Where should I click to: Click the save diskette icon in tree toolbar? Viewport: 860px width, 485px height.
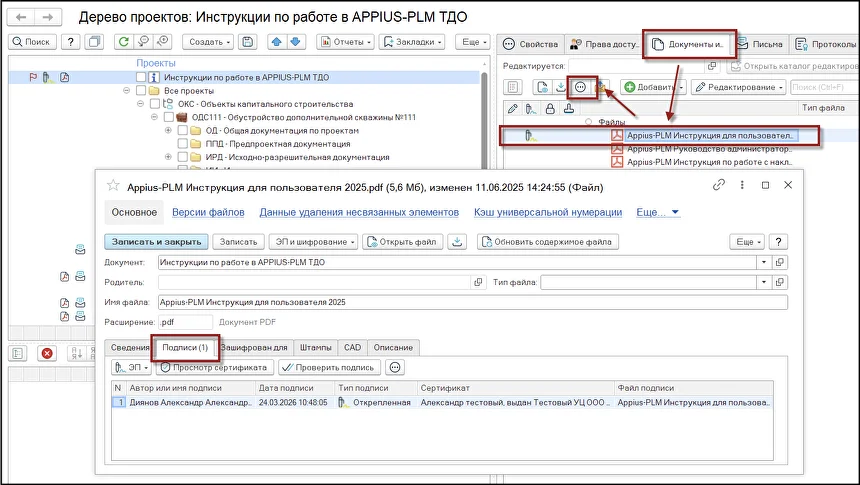click(x=248, y=42)
